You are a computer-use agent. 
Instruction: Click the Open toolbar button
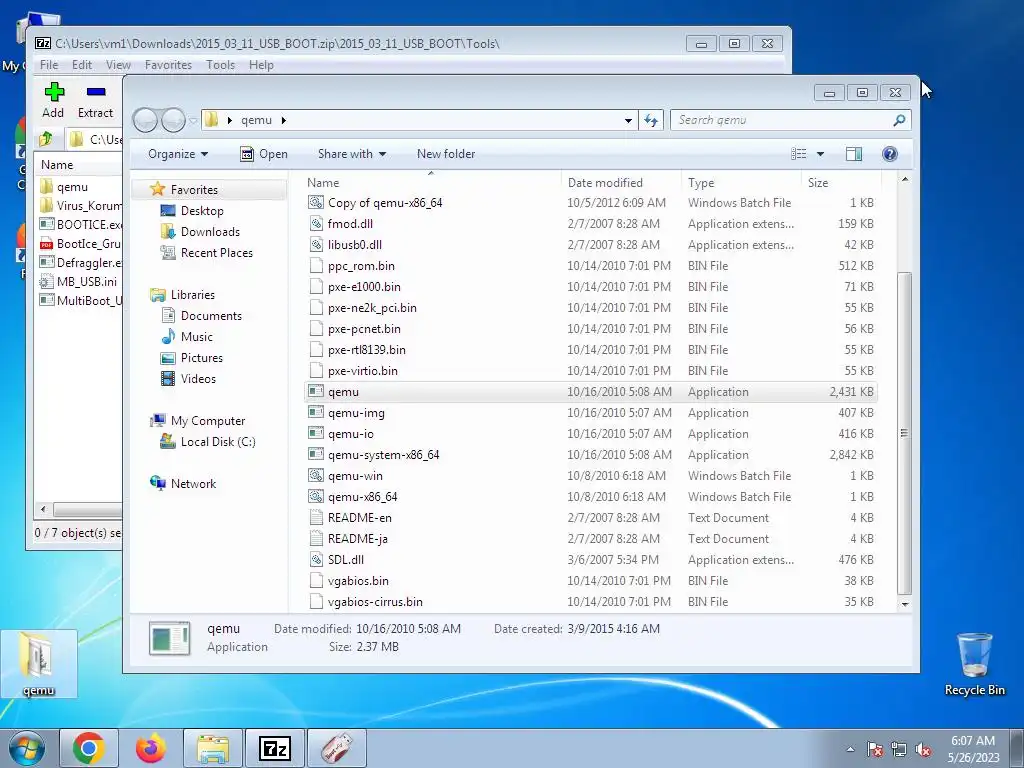point(264,154)
